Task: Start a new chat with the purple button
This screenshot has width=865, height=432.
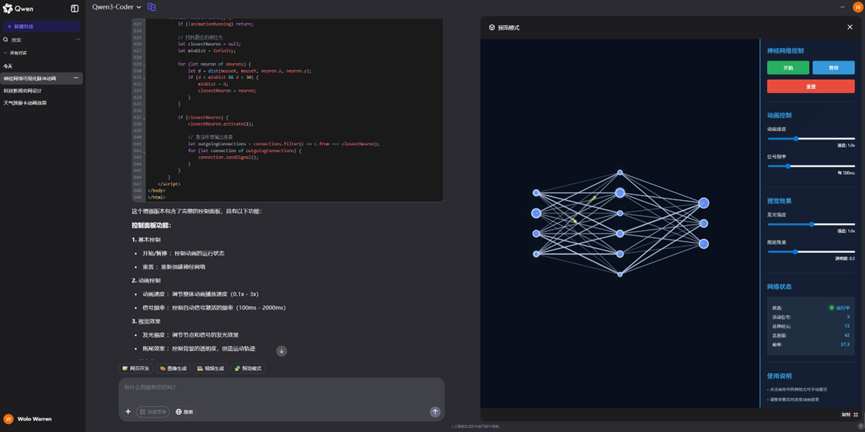Action: click(x=41, y=26)
